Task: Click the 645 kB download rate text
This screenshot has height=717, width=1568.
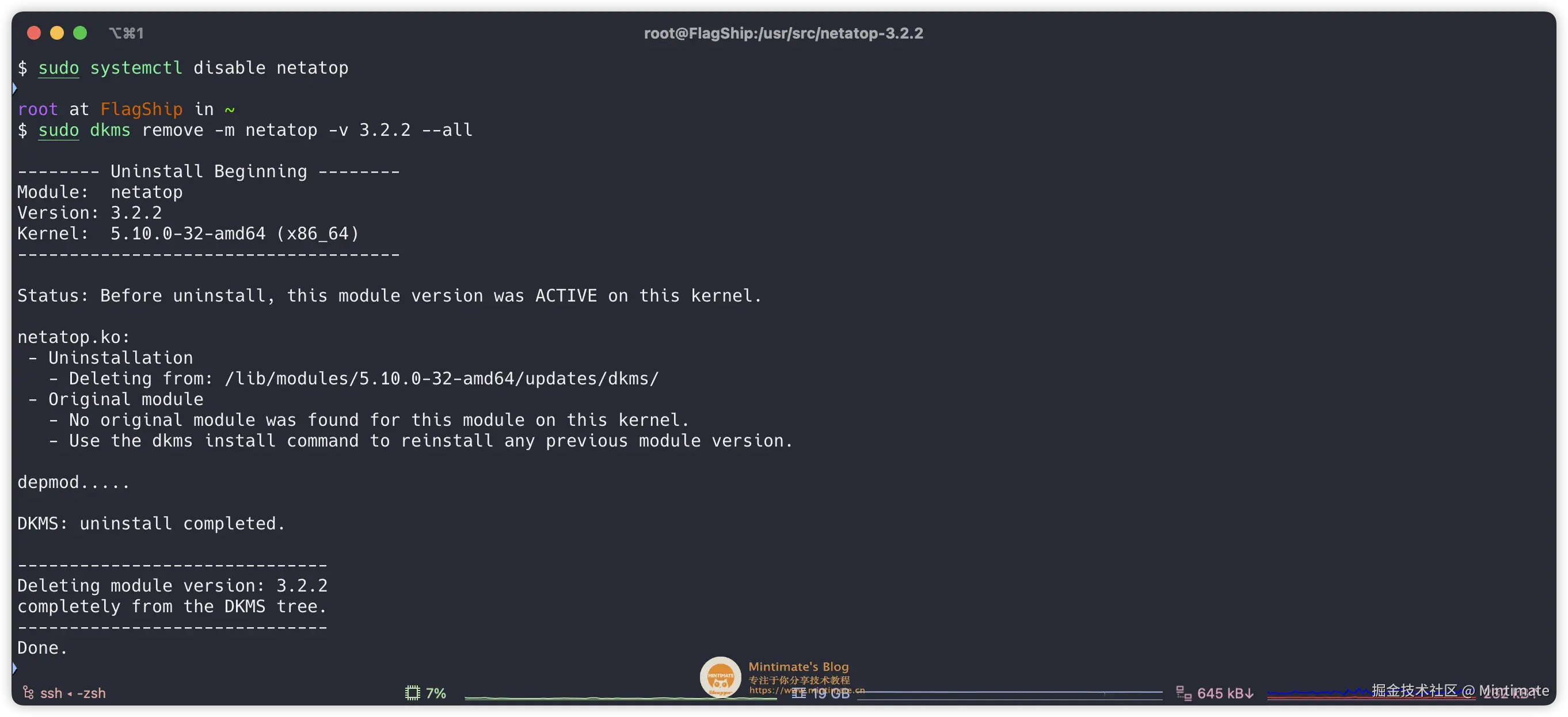Action: coord(1225,693)
